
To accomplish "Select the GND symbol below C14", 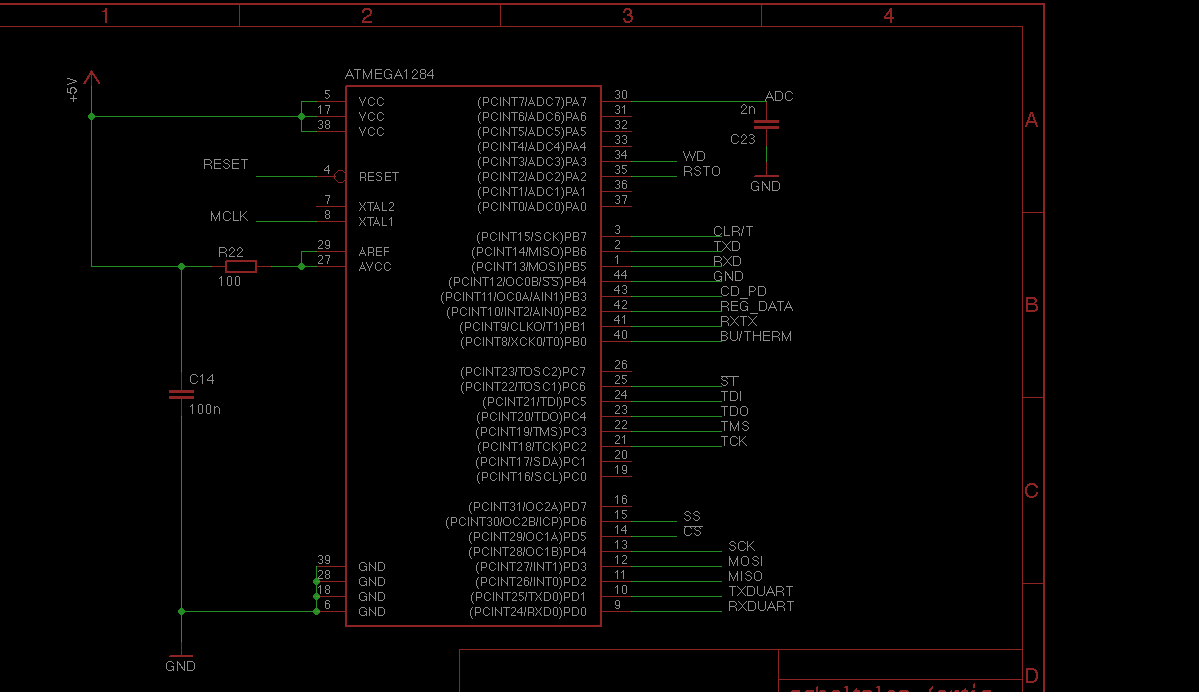I will pos(181,662).
